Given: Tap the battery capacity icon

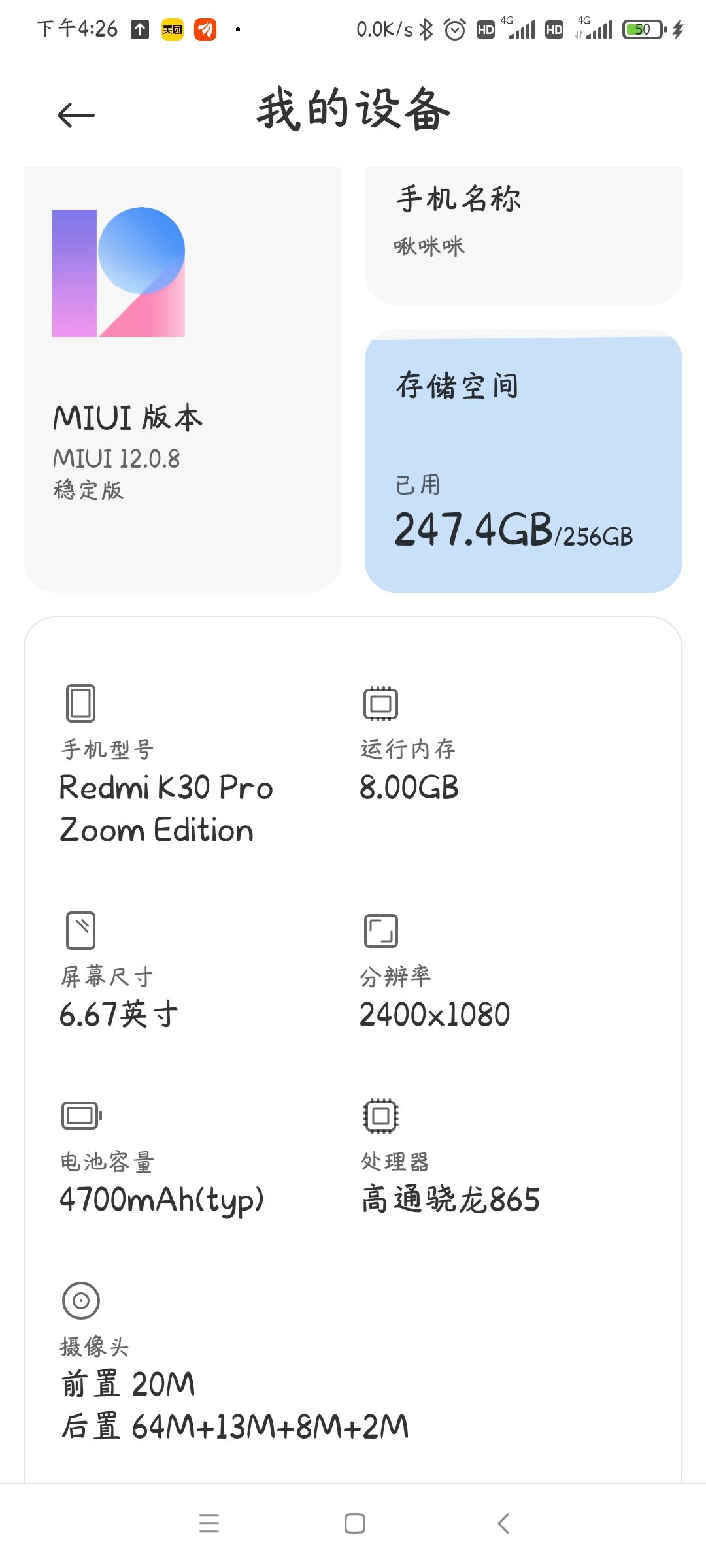Looking at the screenshot, I should pyautogui.click(x=81, y=1115).
